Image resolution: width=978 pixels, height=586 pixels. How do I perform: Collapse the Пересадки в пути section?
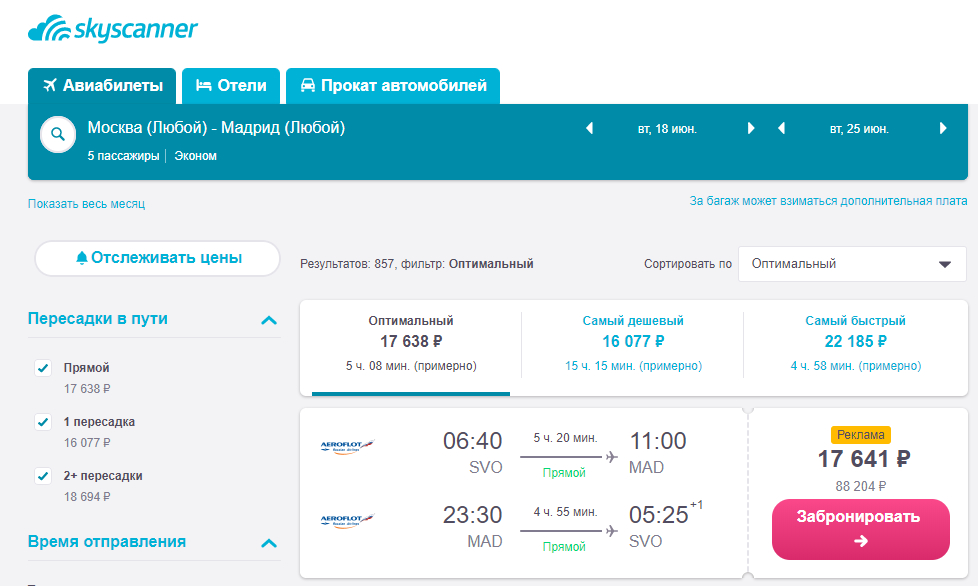[269, 320]
